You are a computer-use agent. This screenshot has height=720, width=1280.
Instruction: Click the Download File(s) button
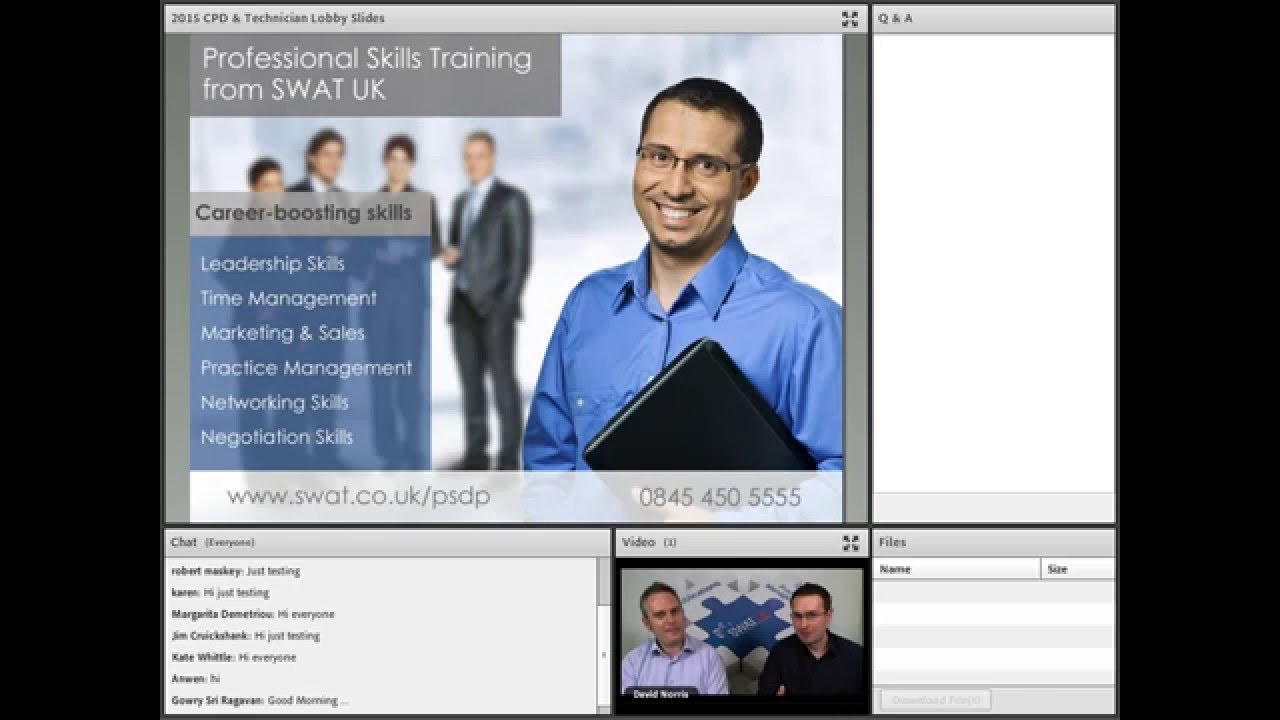tap(936, 699)
